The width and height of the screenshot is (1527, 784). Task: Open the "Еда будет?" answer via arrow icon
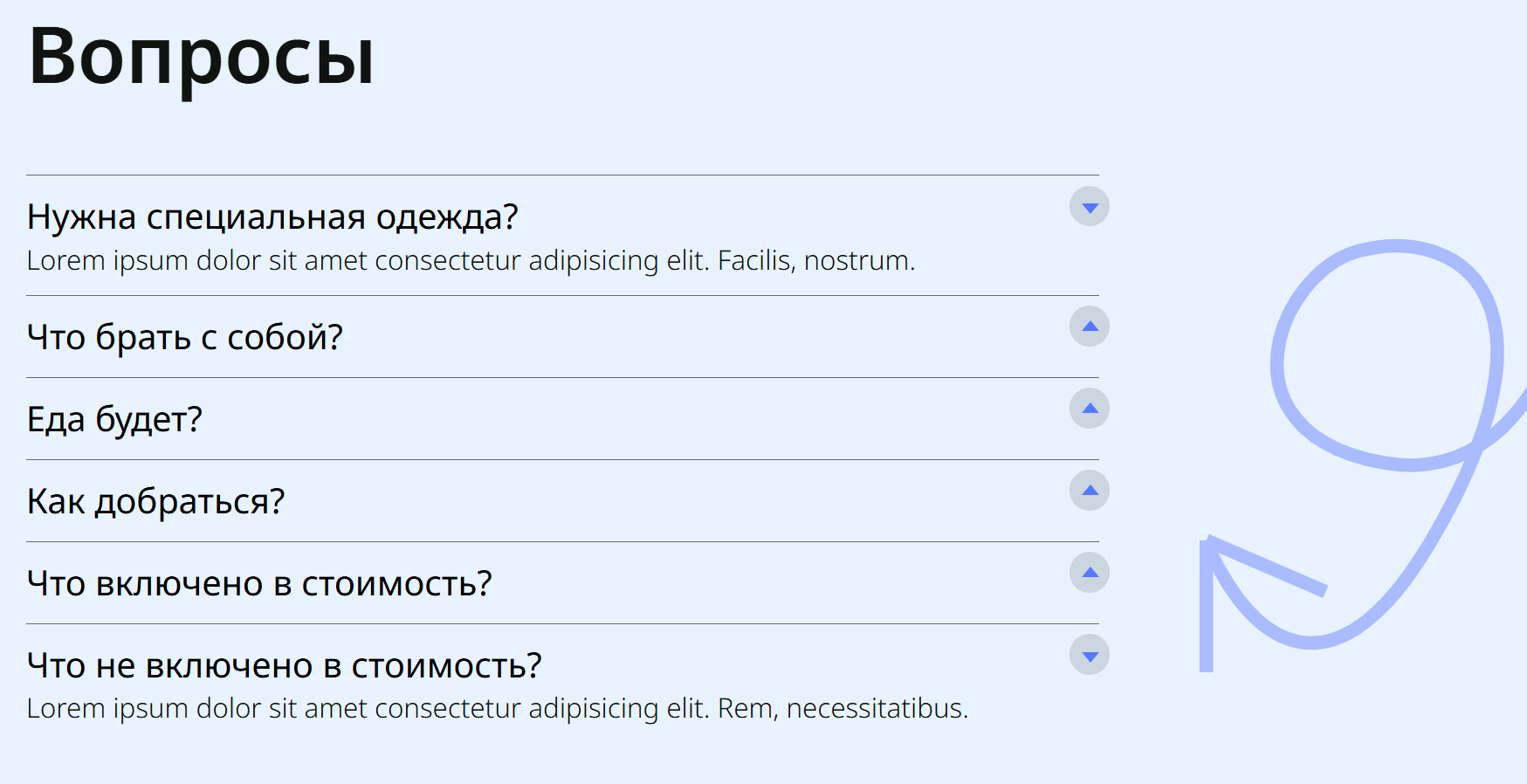coord(1090,409)
